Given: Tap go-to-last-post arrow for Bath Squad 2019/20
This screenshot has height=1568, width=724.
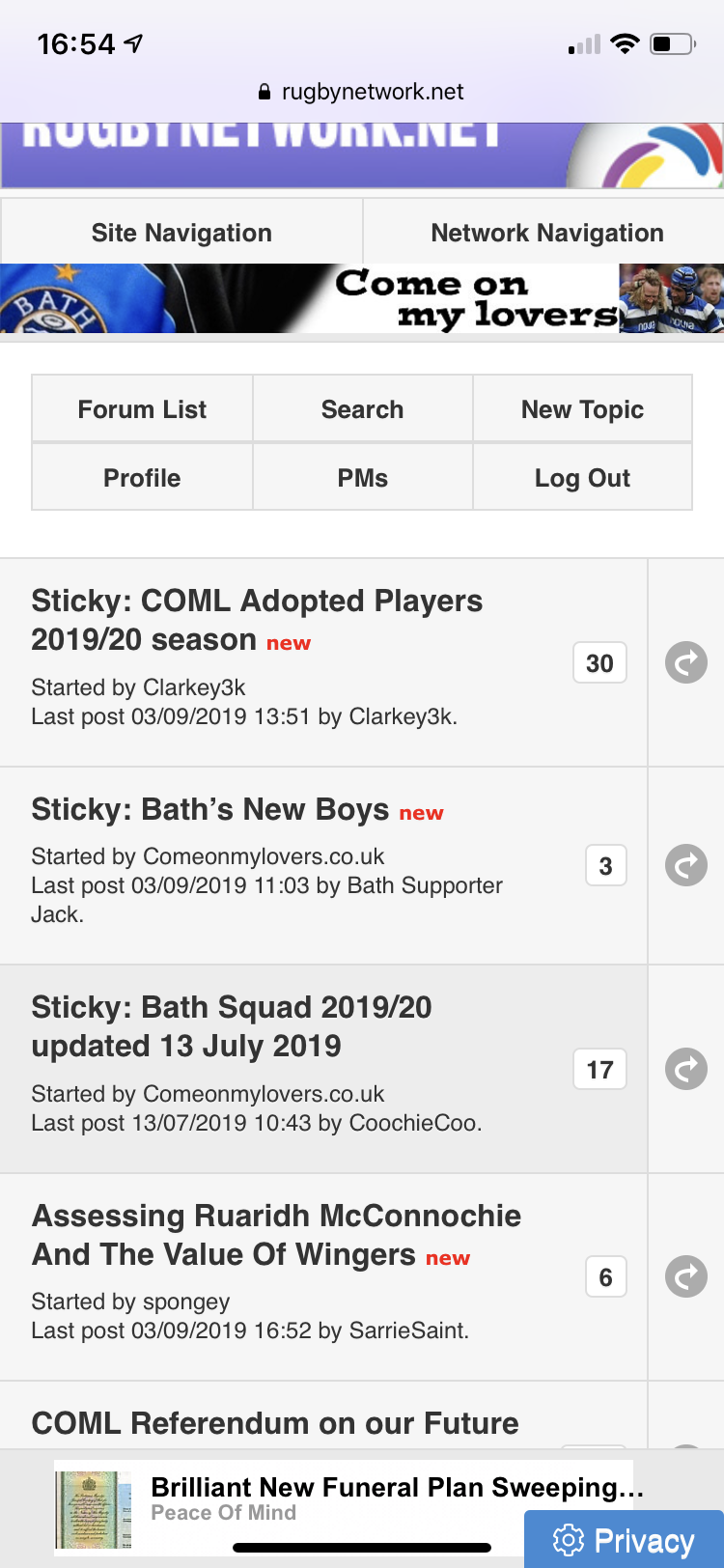Looking at the screenshot, I should point(686,1069).
